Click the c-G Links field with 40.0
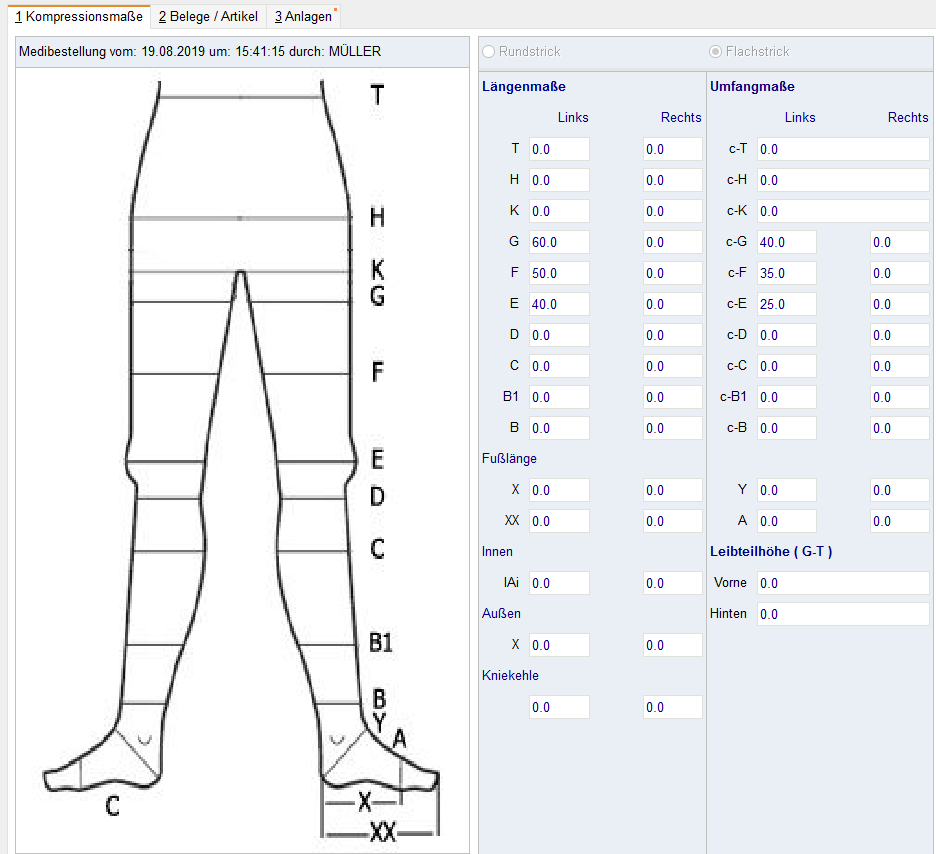 (x=786, y=242)
